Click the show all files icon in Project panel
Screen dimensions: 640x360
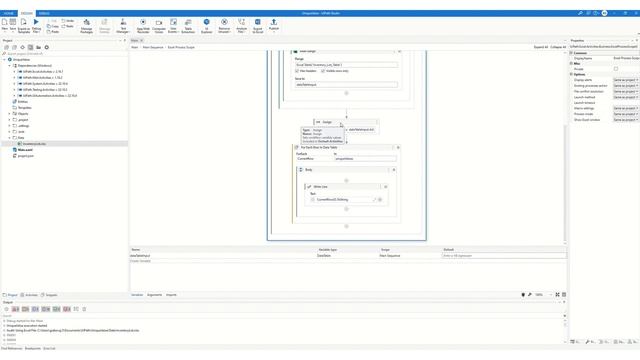pos(30,47)
